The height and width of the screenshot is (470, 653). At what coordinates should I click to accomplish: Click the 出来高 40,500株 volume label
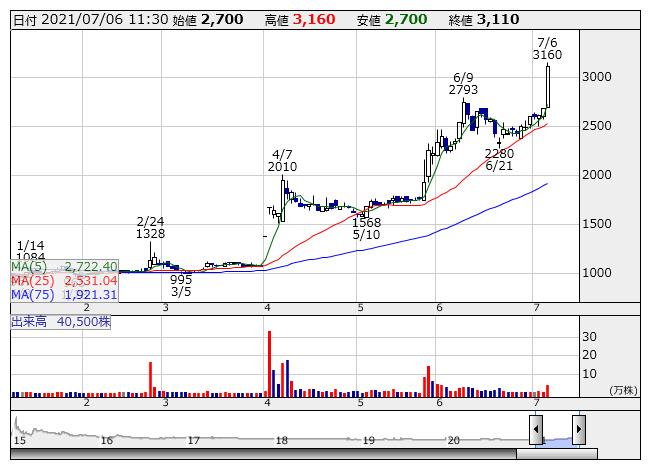[61, 322]
